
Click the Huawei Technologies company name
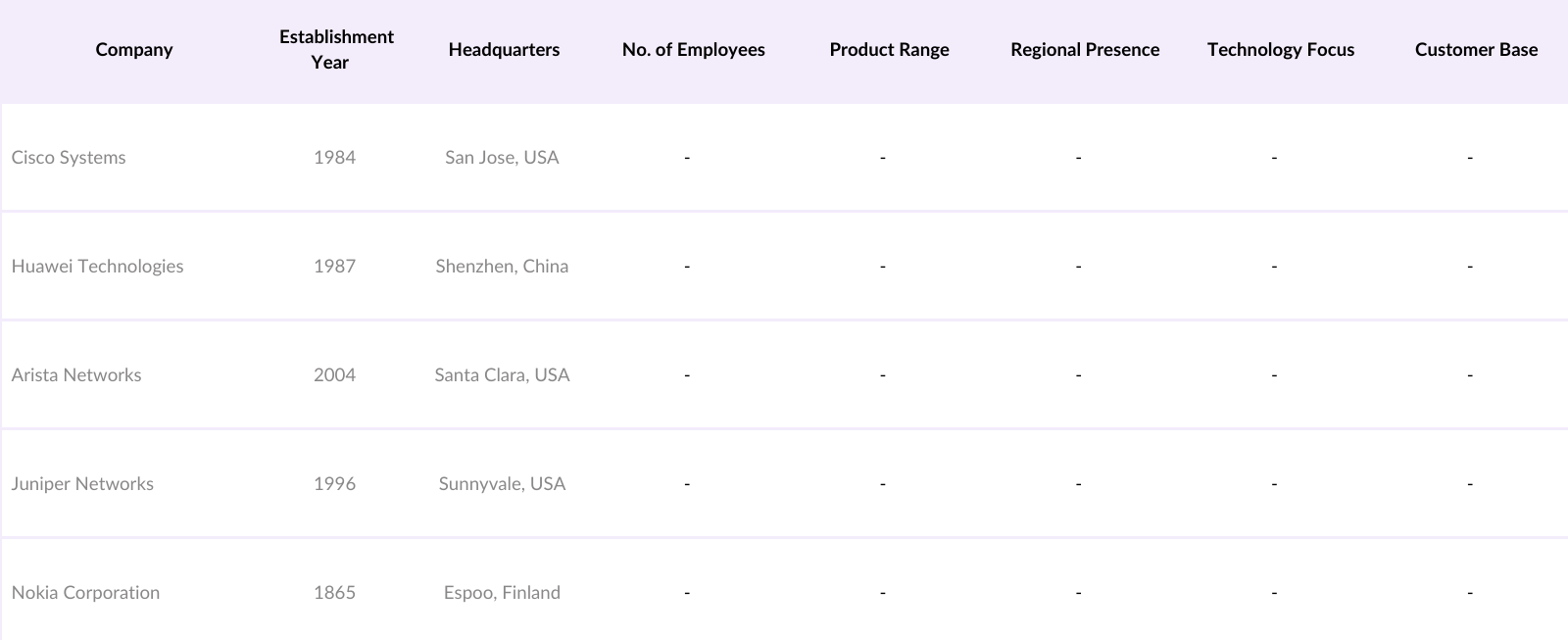(97, 267)
